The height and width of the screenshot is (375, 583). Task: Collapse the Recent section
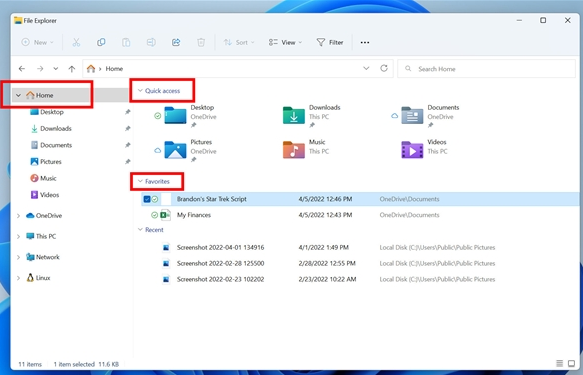pyautogui.click(x=140, y=230)
